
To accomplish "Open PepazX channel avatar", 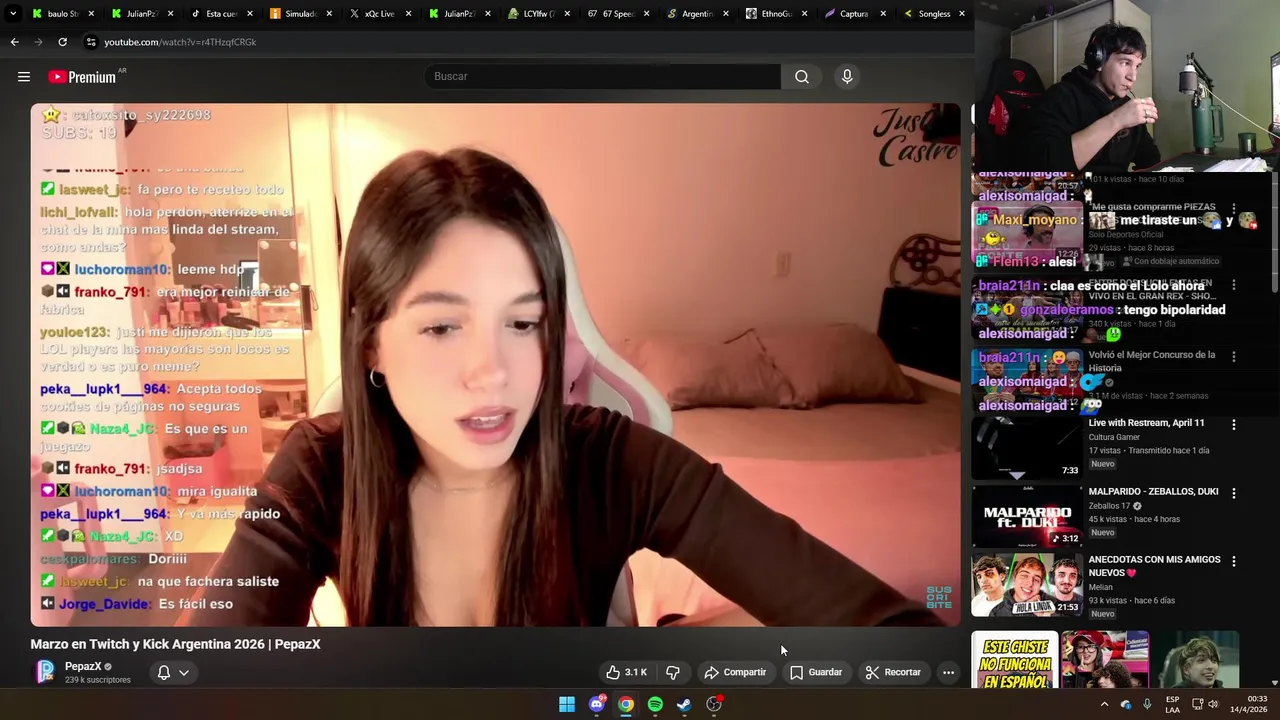I will tap(45, 672).
